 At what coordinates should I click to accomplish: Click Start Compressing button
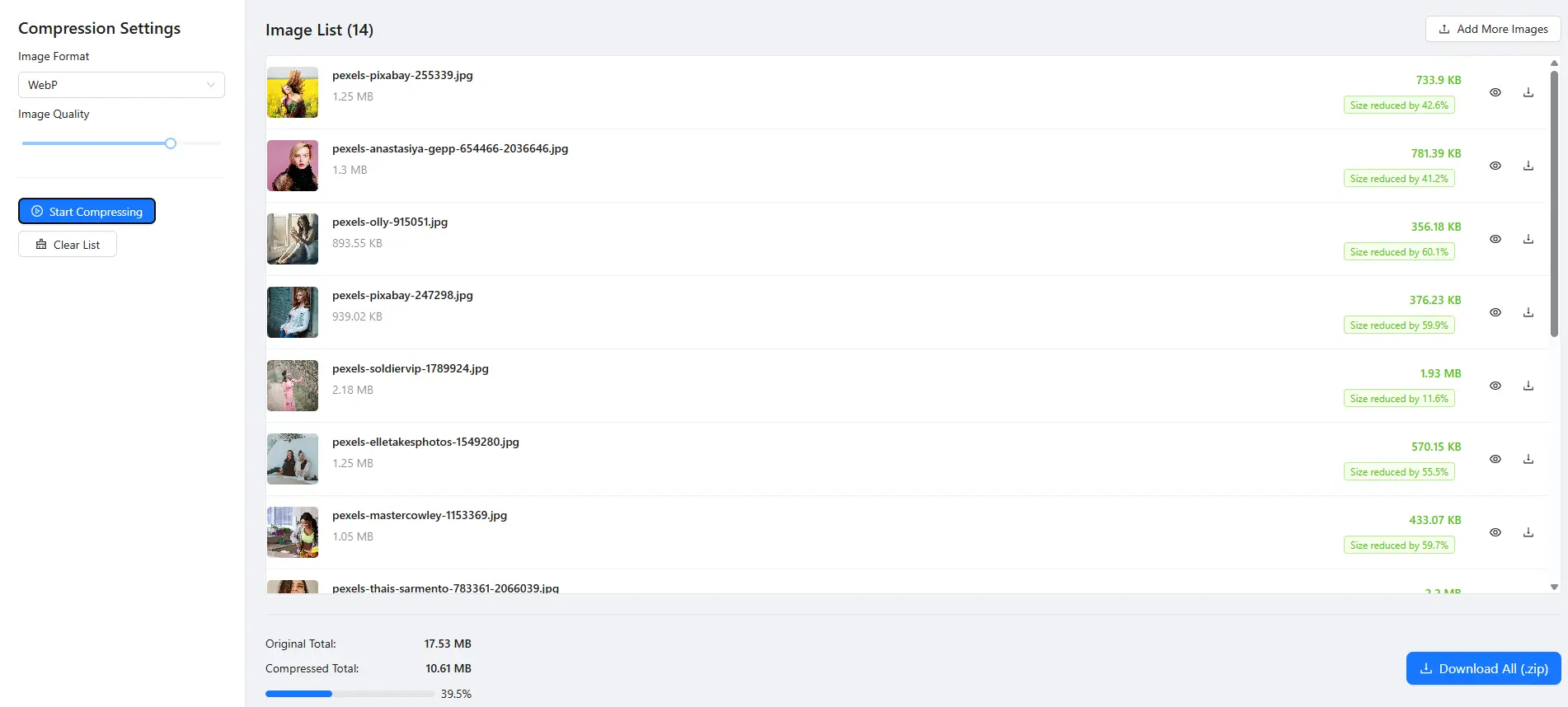[87, 212]
